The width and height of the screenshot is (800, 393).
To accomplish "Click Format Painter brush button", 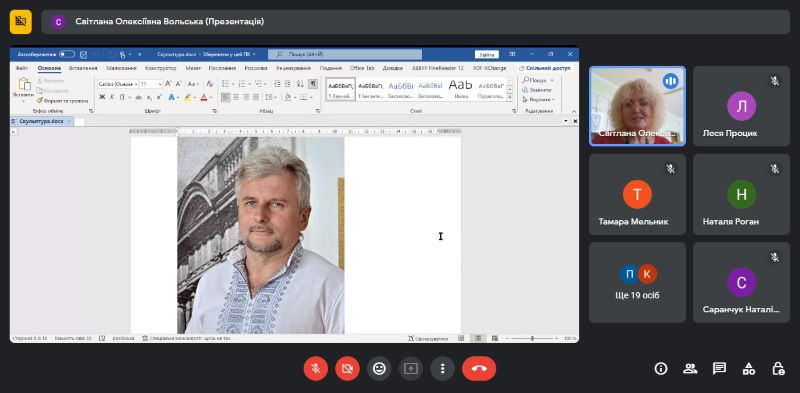I will point(62,101).
